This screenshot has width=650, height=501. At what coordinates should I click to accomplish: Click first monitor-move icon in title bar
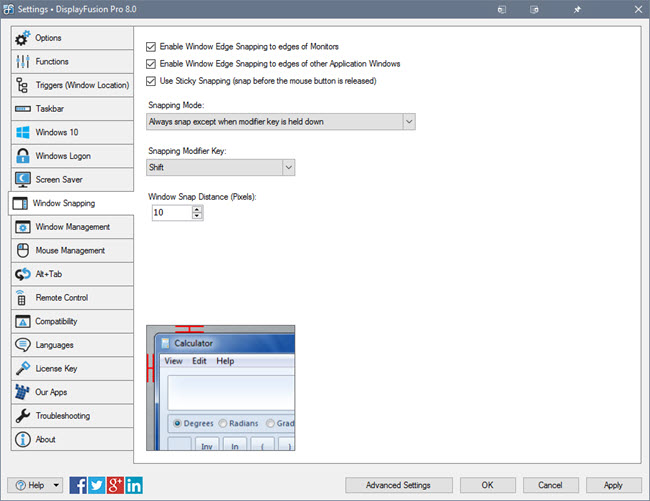502,9
